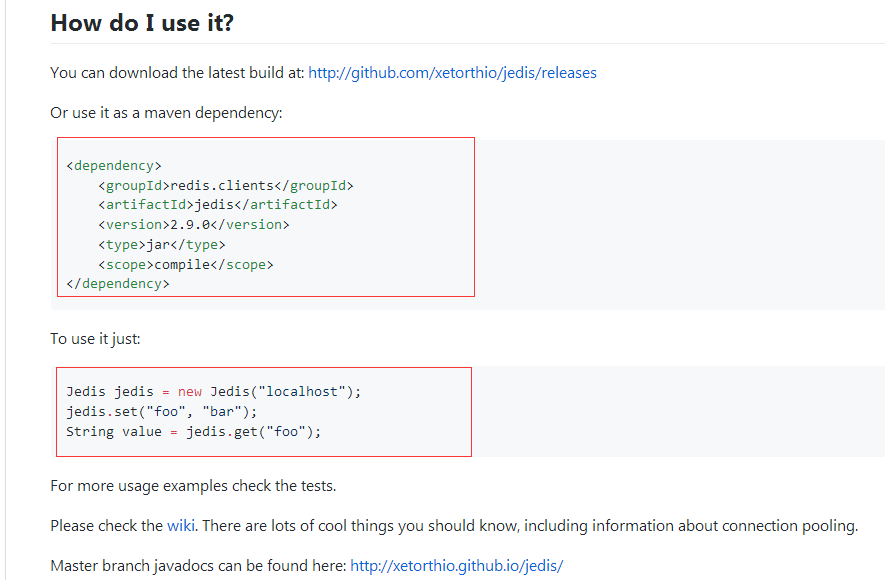The height and width of the screenshot is (580, 885).
Task: Click the String value = jedis.get line
Action: 194,432
